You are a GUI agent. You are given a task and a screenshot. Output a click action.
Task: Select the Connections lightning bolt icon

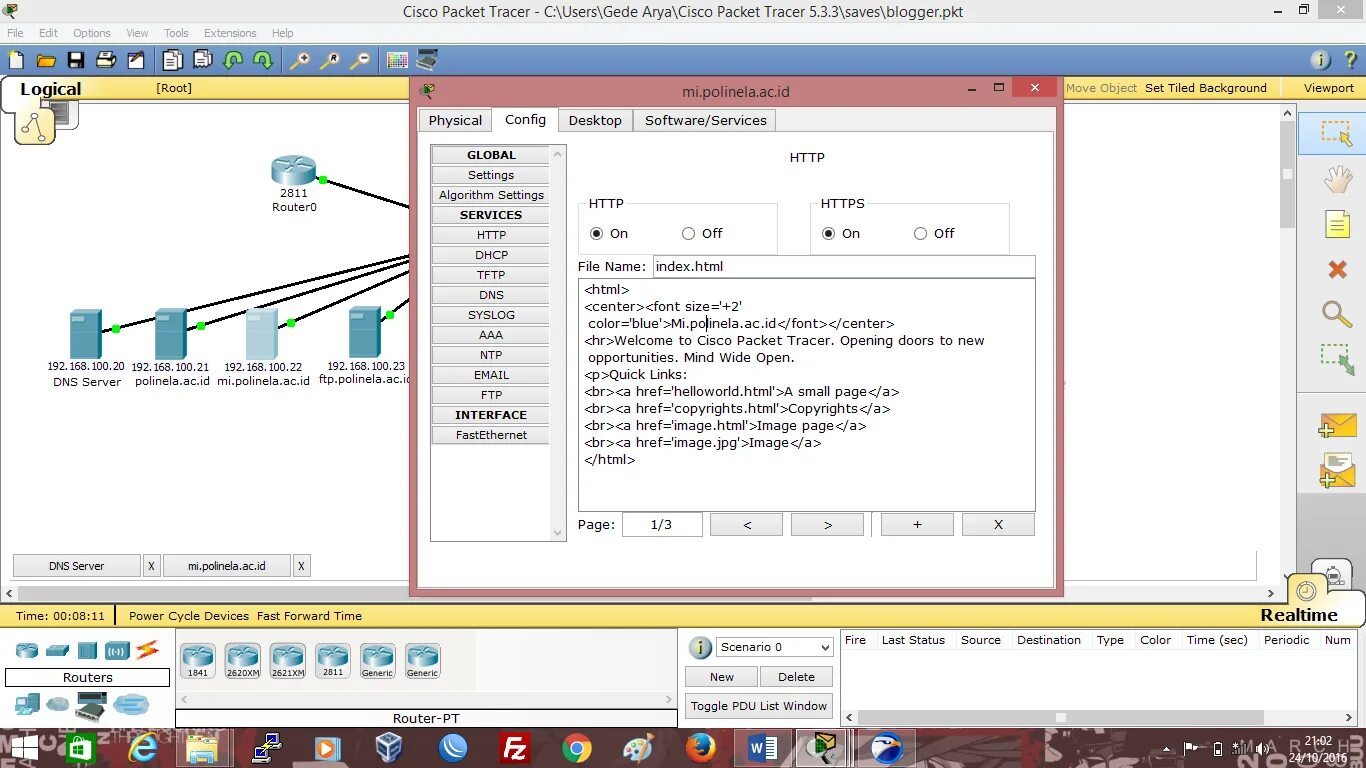[148, 650]
